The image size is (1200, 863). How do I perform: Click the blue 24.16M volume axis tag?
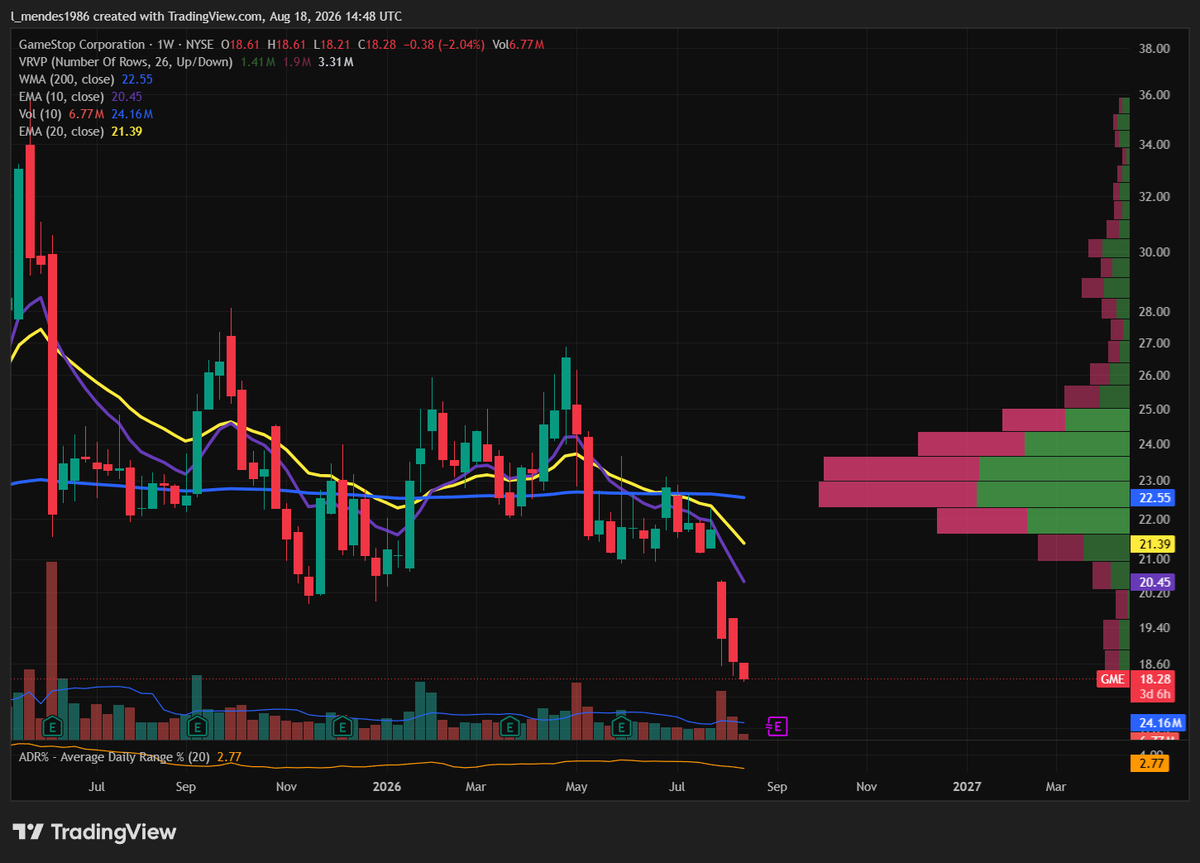coord(1158,723)
